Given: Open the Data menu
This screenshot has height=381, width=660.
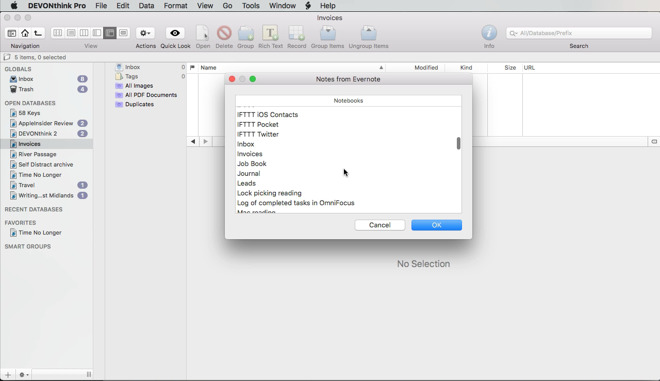Looking at the screenshot, I should click(146, 5).
